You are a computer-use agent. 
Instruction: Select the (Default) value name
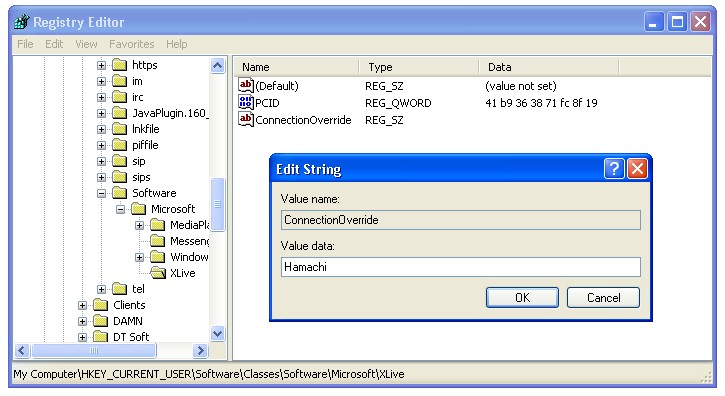click(x=277, y=86)
